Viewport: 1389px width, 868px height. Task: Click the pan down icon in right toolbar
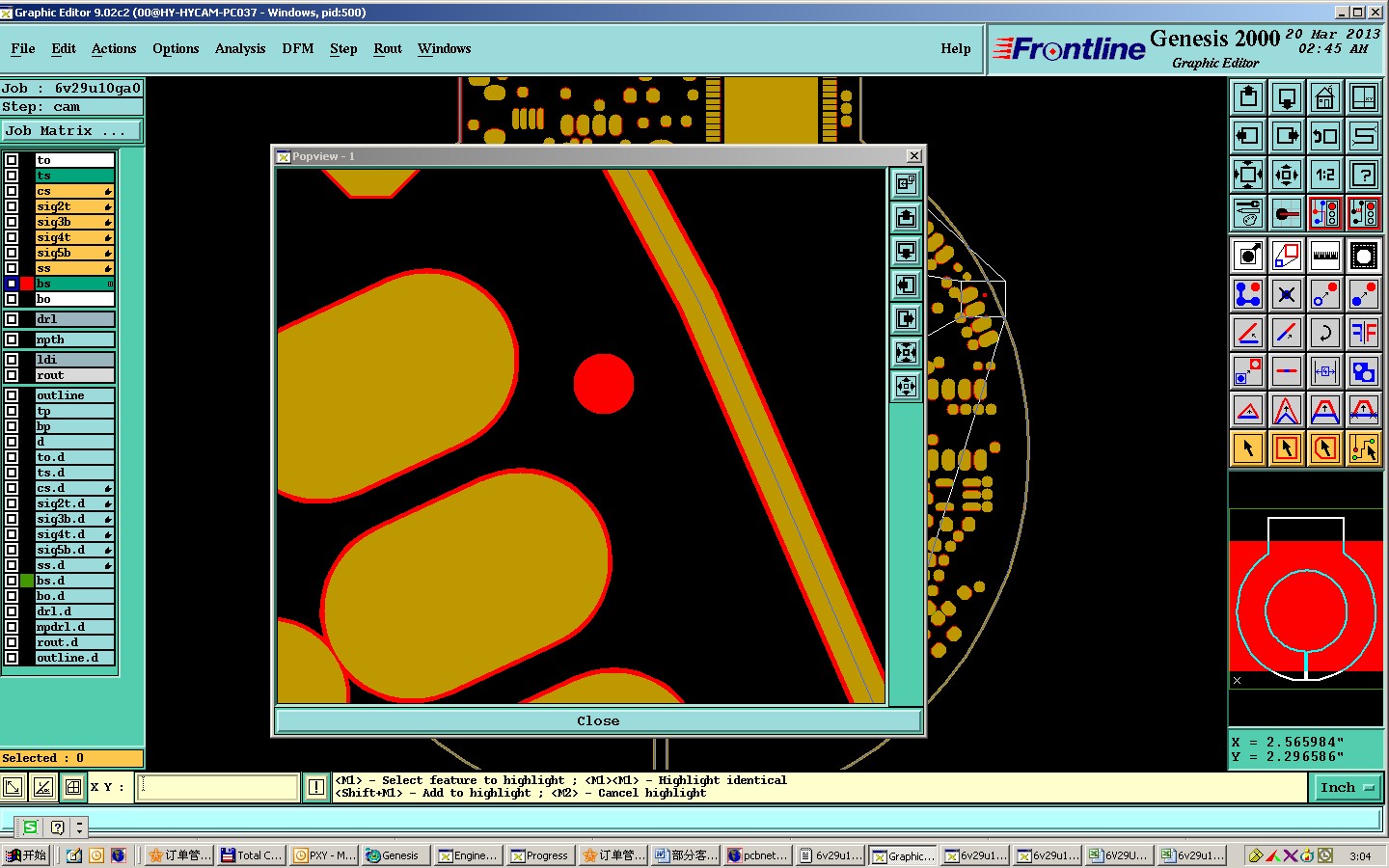(1287, 97)
